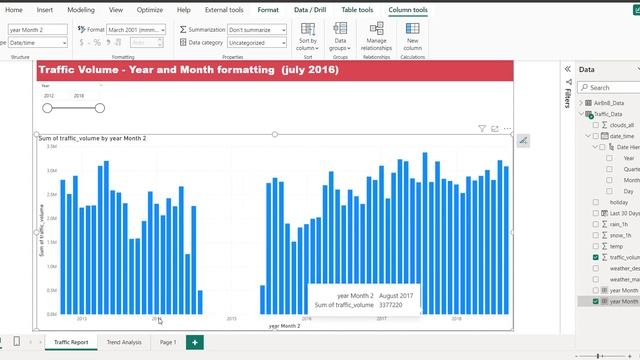The width and height of the screenshot is (640, 360).
Task: Open the Insert ribbon tab
Action: (x=44, y=10)
